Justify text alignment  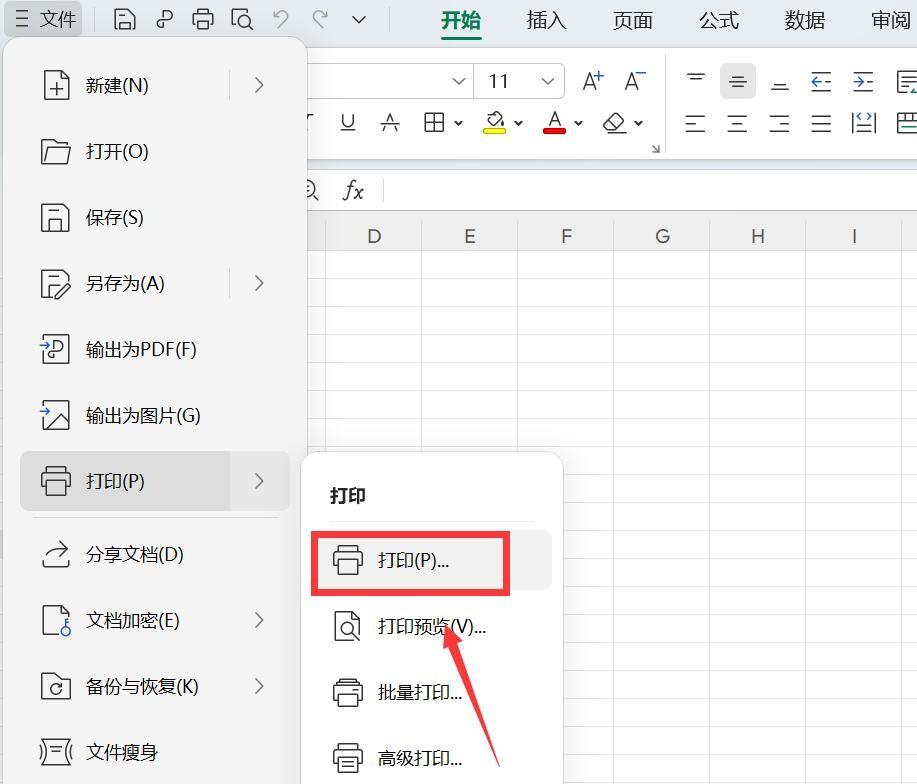coord(821,123)
